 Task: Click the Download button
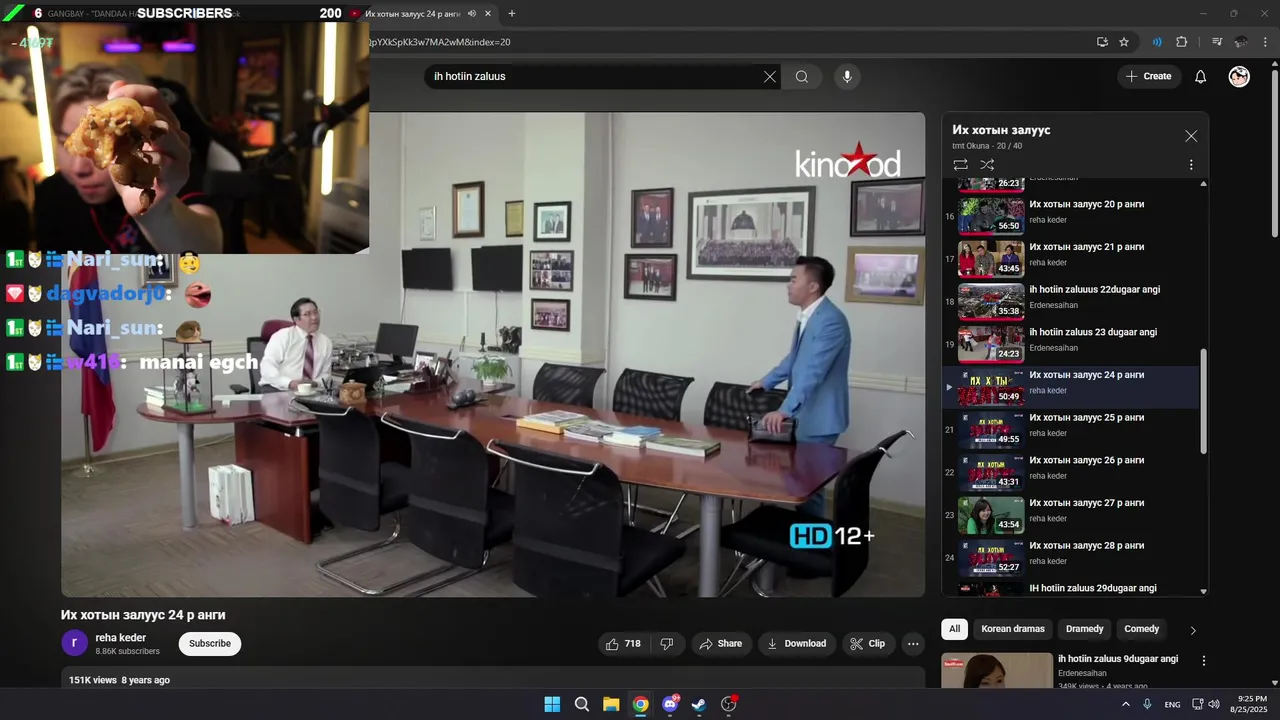(796, 644)
